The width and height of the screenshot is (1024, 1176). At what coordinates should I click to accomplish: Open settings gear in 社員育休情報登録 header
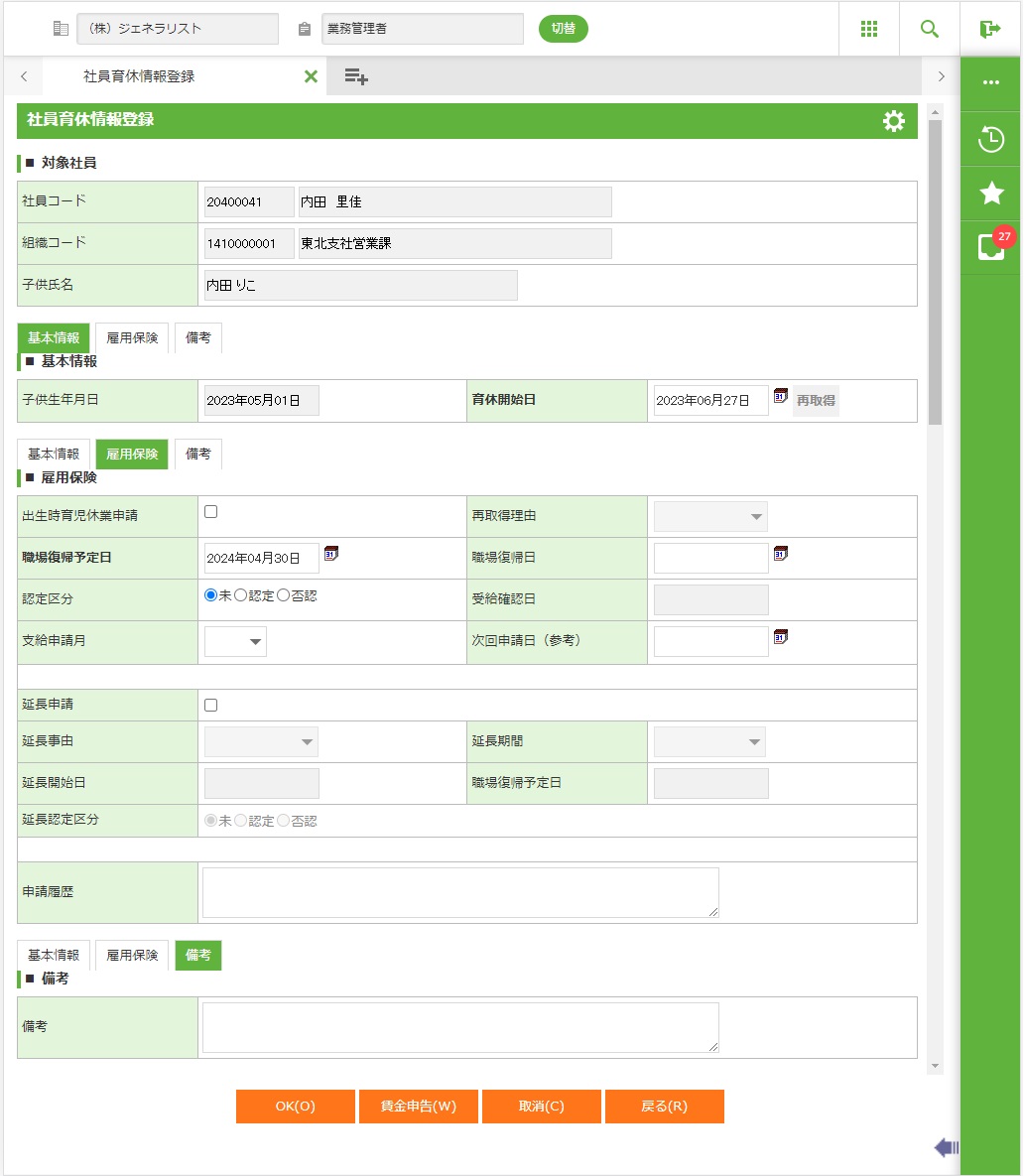(893, 121)
